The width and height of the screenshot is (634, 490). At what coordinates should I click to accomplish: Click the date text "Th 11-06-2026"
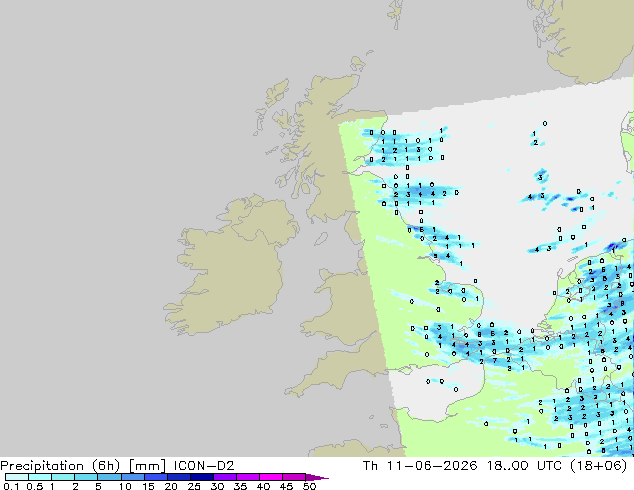[x=420, y=466]
